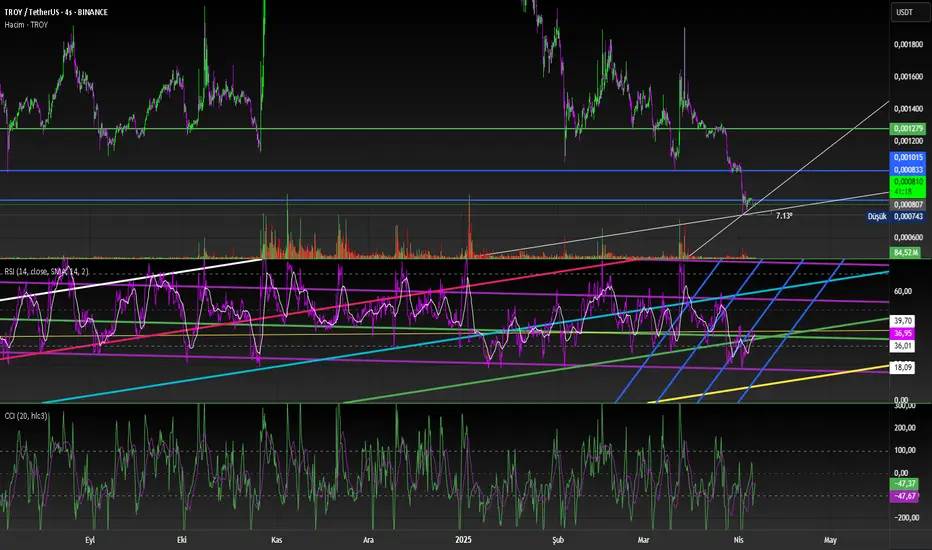Click the 0,001800 price scale value
This screenshot has width=932, height=550.
pos(908,45)
